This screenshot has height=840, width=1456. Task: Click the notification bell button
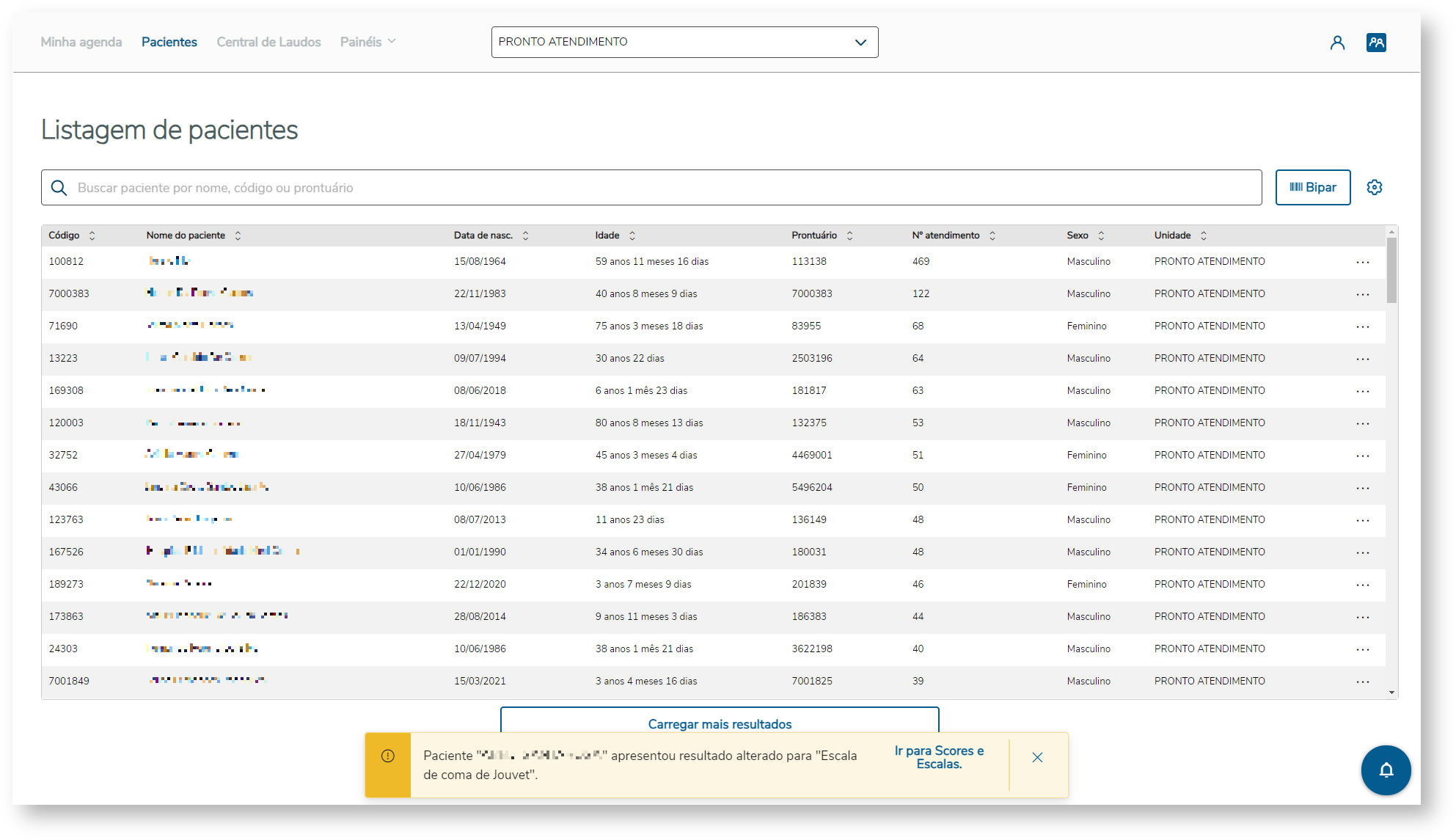coord(1386,770)
